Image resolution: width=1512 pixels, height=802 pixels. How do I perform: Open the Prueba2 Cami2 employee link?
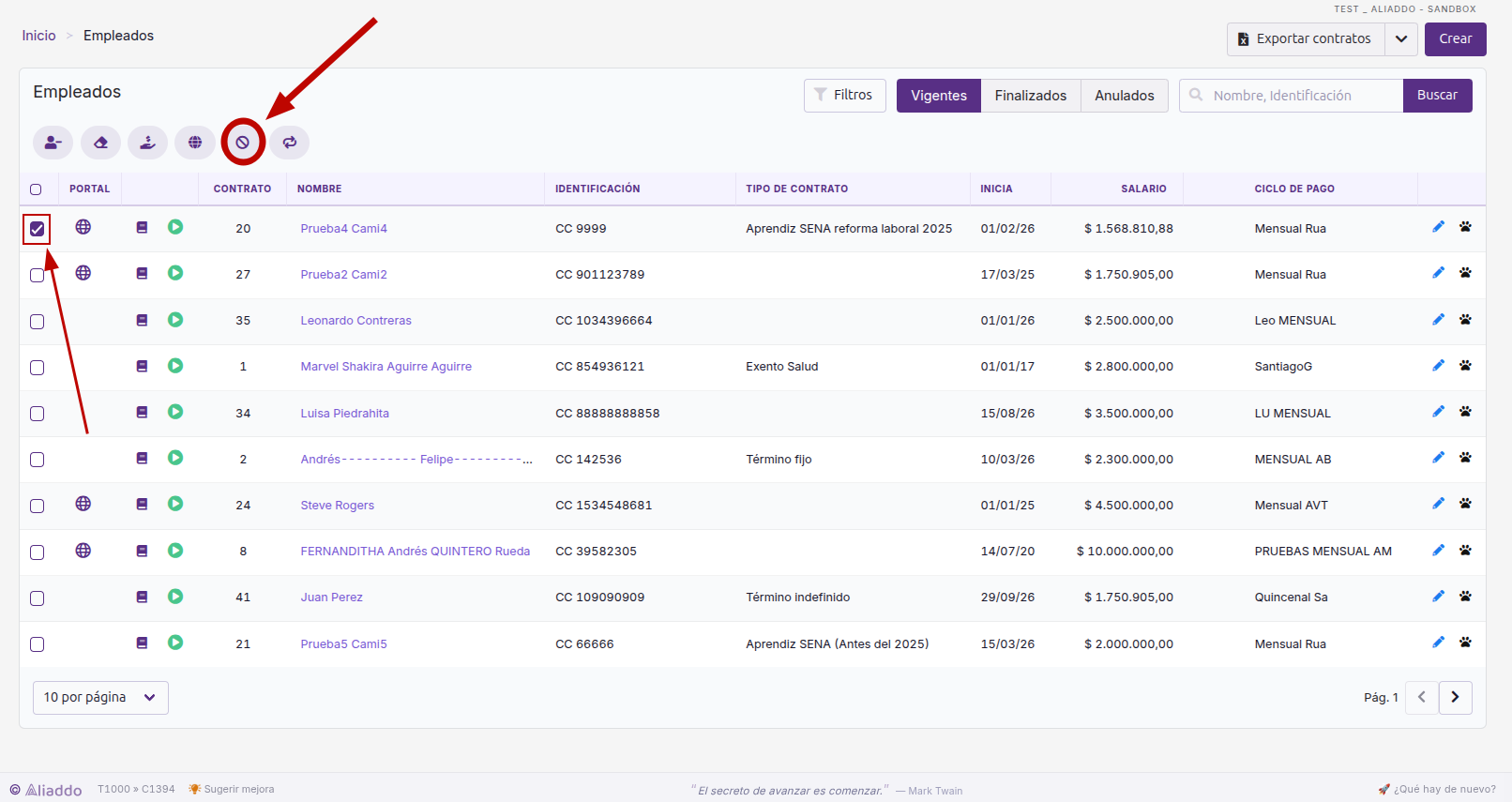click(343, 275)
